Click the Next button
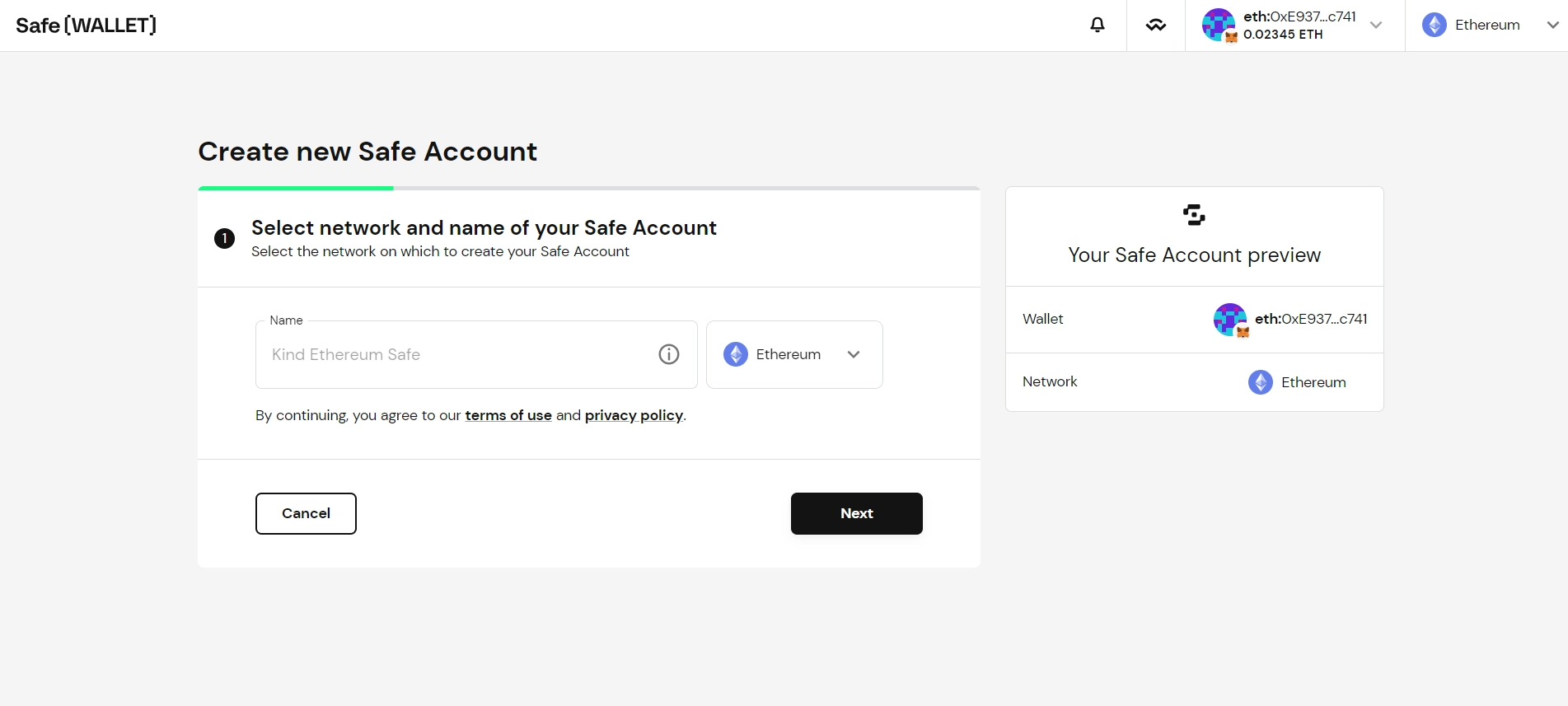This screenshot has width=1568, height=706. tap(857, 513)
